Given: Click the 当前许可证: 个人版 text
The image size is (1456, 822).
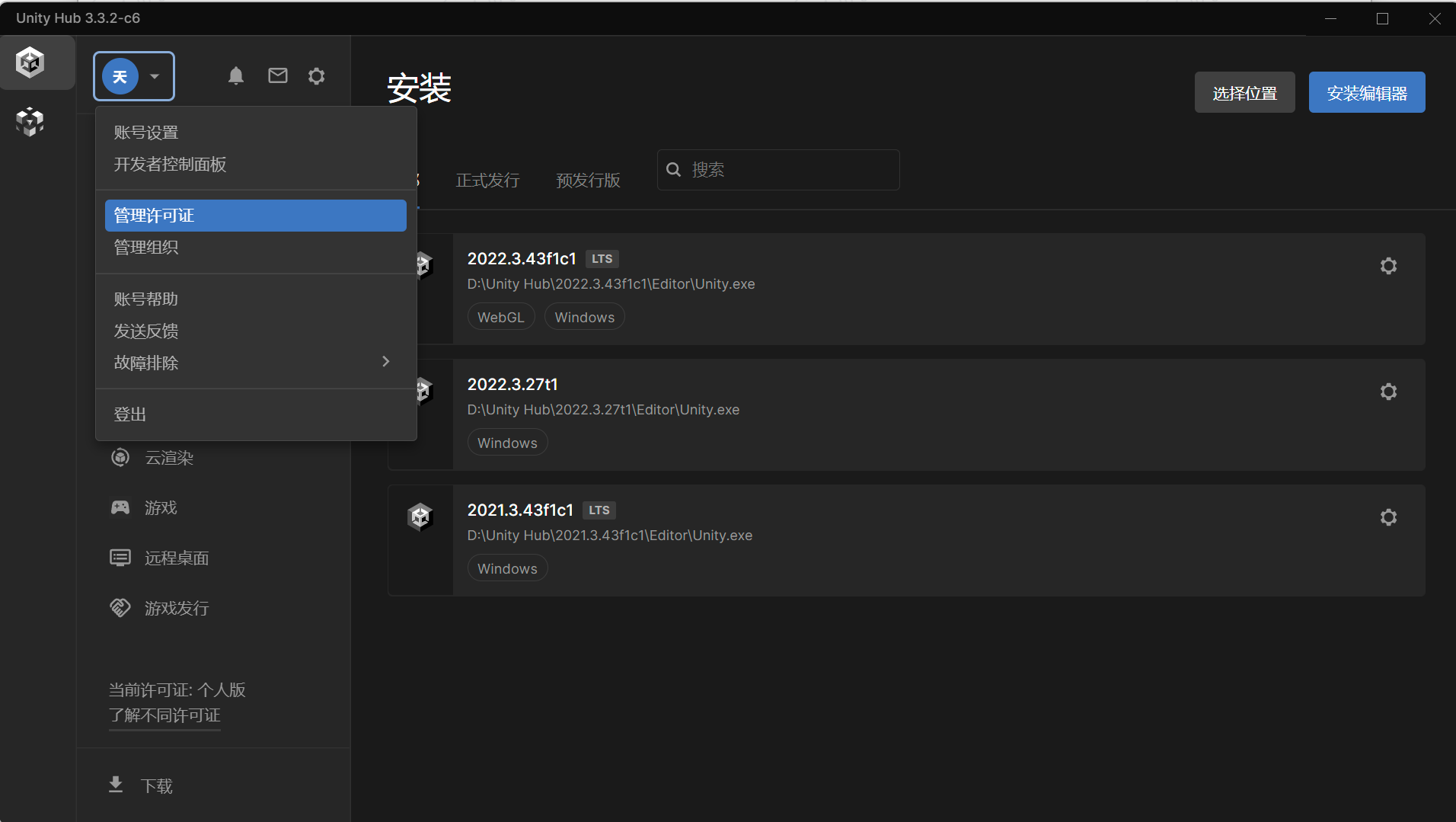Looking at the screenshot, I should 177,690.
